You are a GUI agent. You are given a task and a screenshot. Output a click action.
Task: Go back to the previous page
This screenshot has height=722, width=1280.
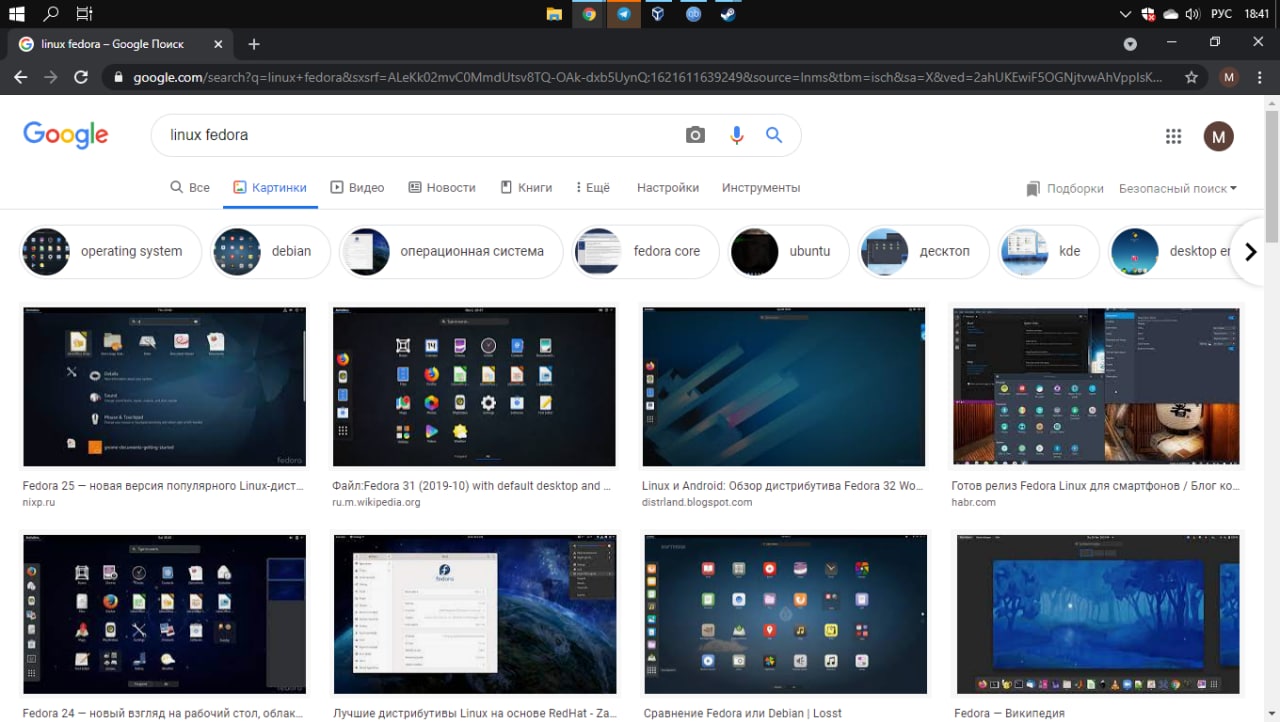20,77
